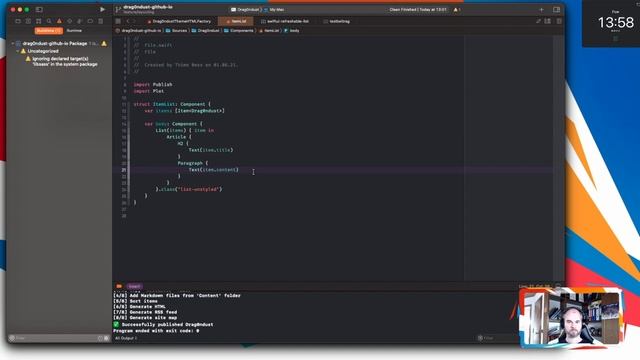Click the 'Paragraph {' code line
Viewport: 640px width, 360px height.
tap(192, 163)
